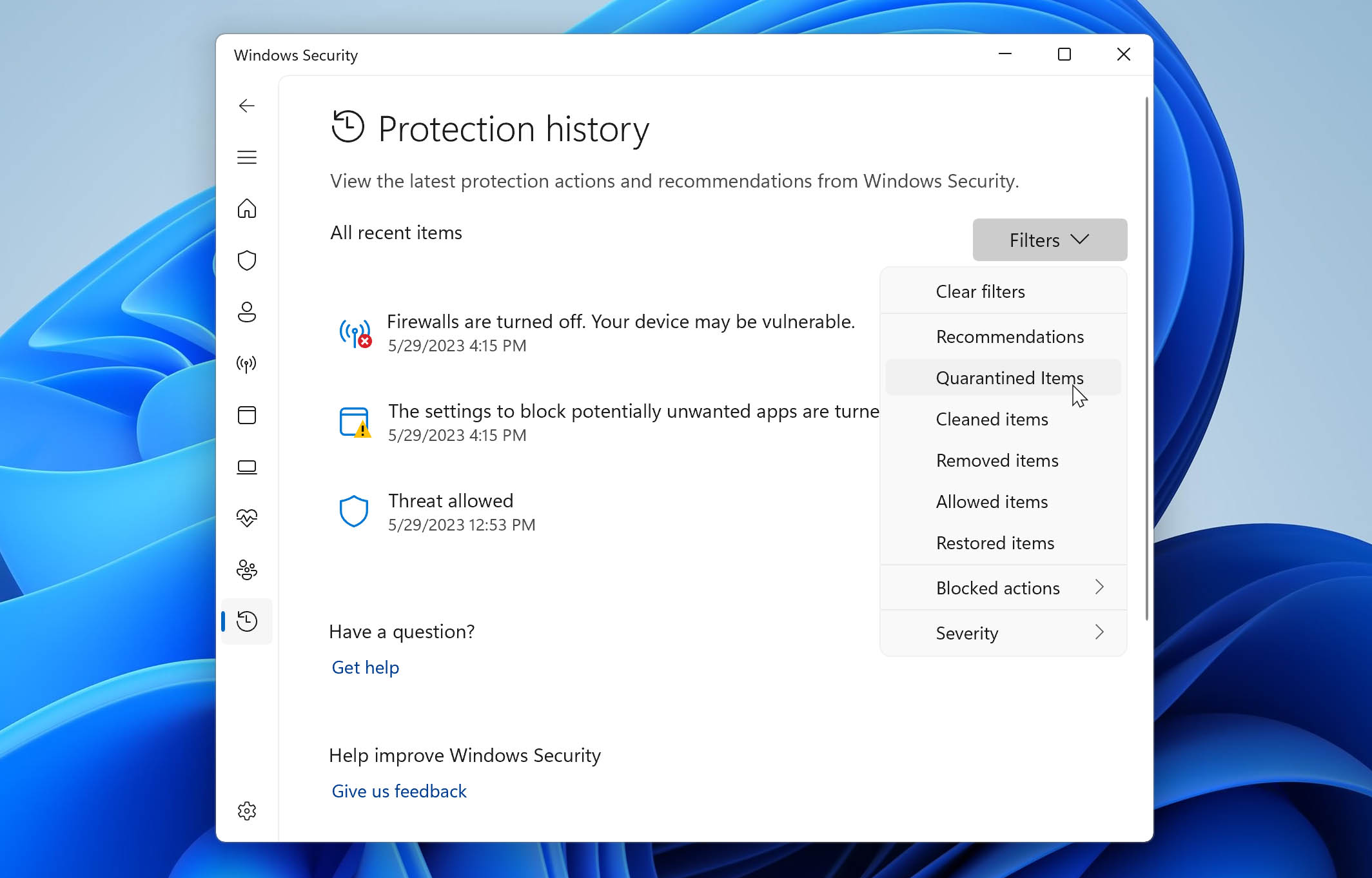Click the Give us feedback link

[398, 791]
